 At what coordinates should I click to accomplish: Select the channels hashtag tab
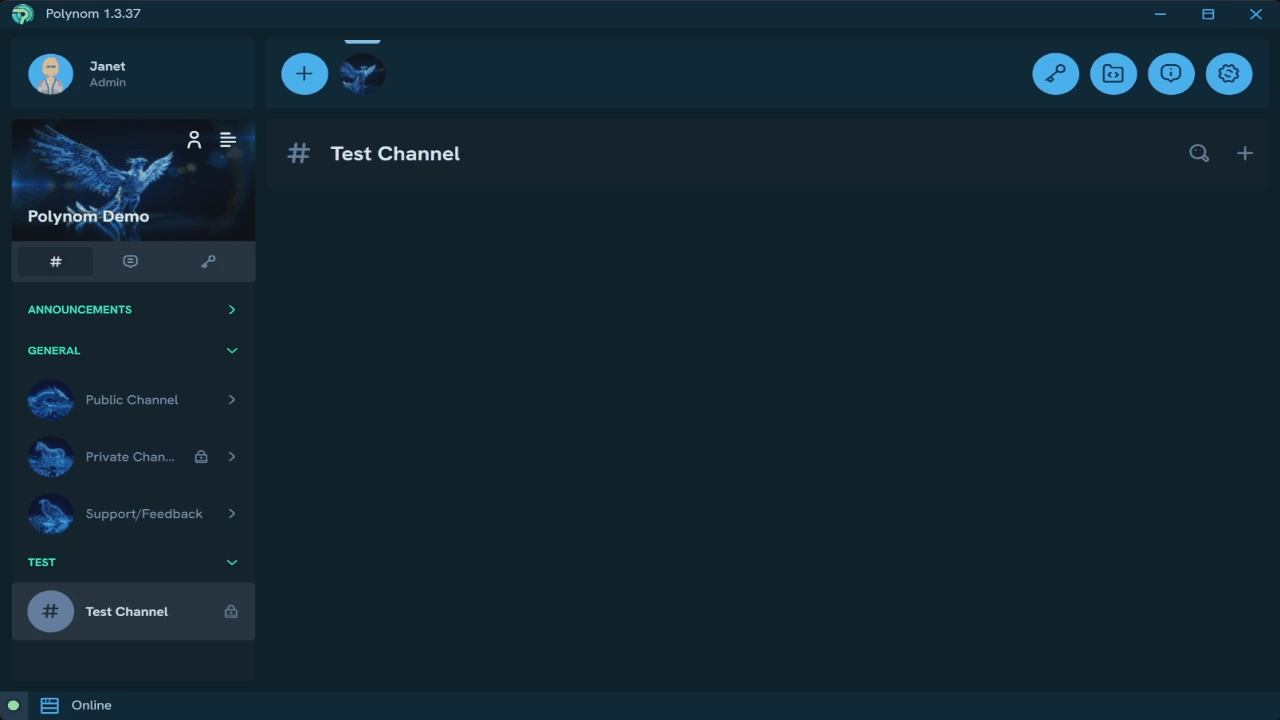(55, 261)
